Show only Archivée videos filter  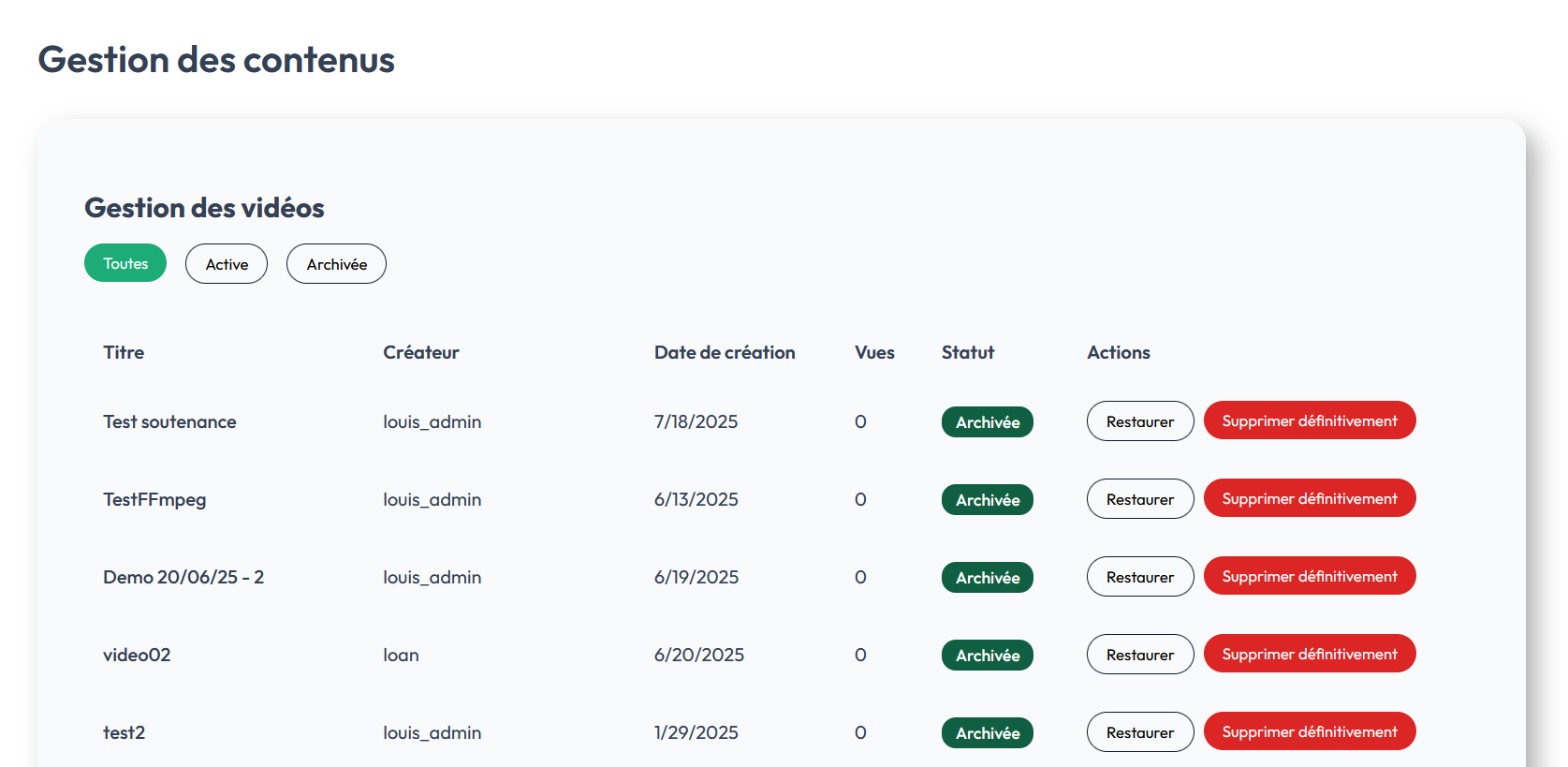[x=336, y=264]
